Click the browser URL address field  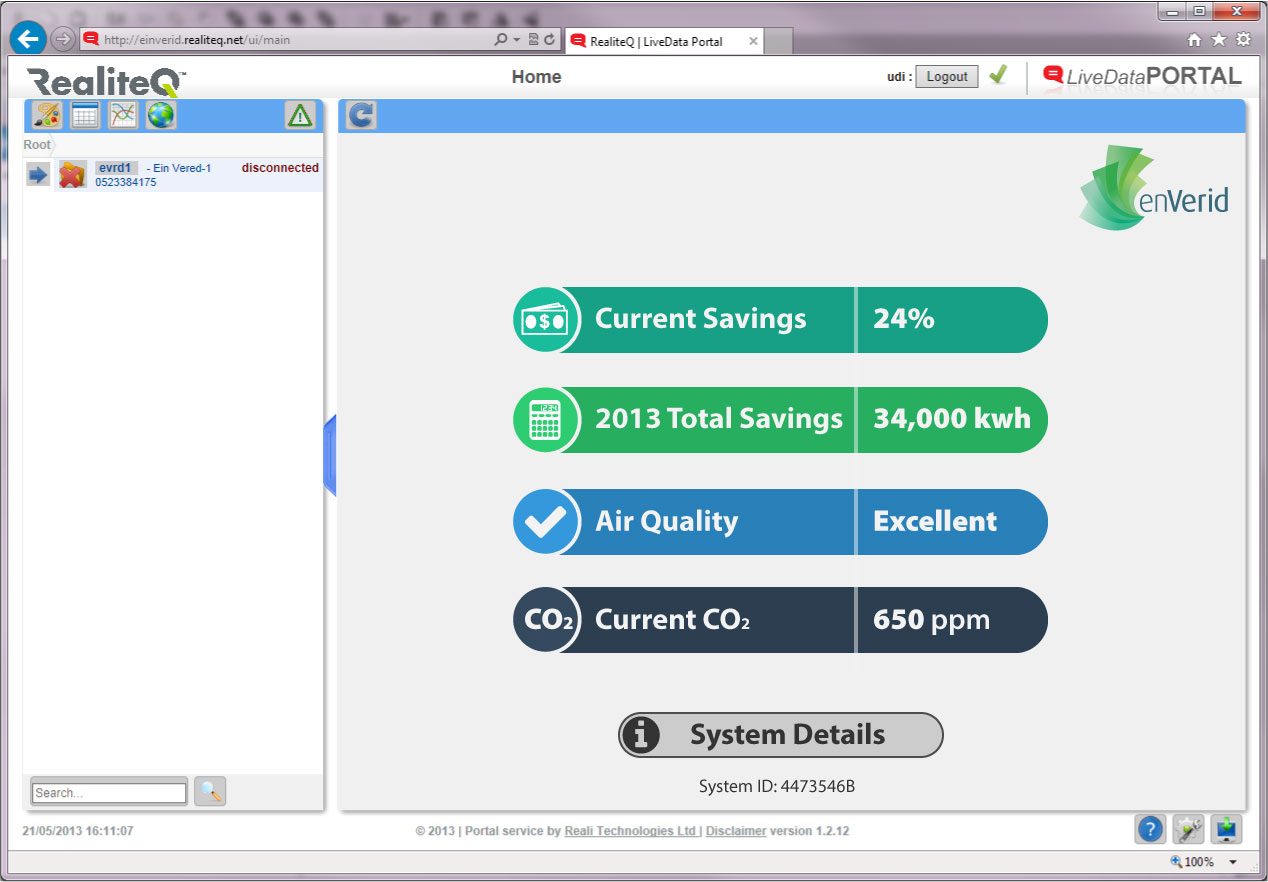[x=290, y=40]
